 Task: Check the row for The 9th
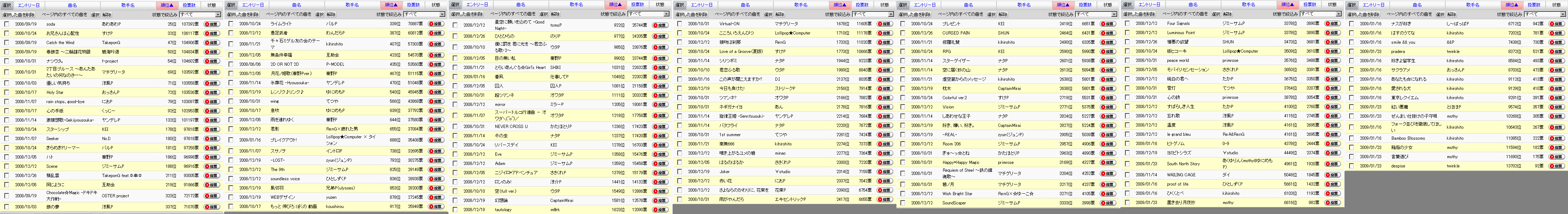[231, 170]
